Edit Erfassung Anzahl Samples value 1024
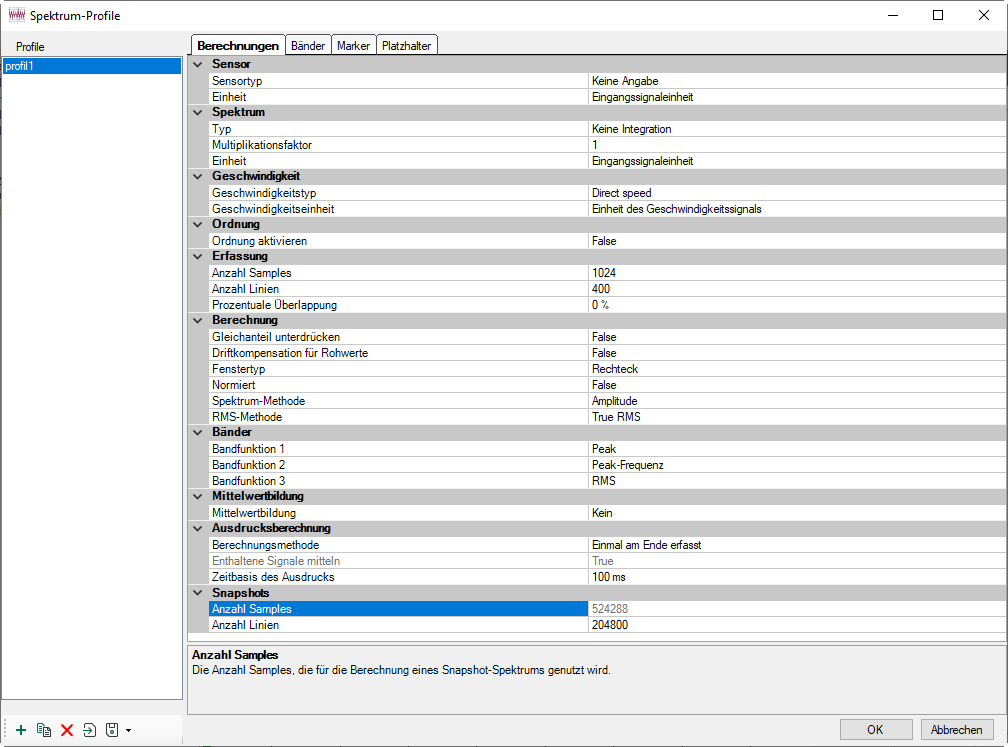This screenshot has height=747, width=1008. (797, 273)
